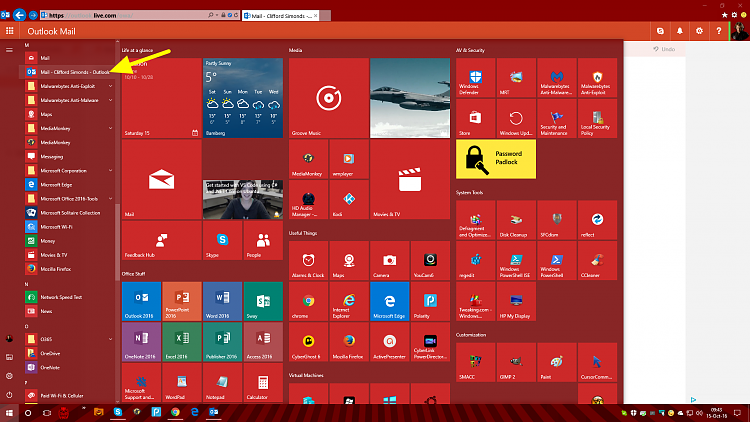The height and width of the screenshot is (422, 750).
Task: Launch the Notepad tile
Action: (x=222, y=382)
